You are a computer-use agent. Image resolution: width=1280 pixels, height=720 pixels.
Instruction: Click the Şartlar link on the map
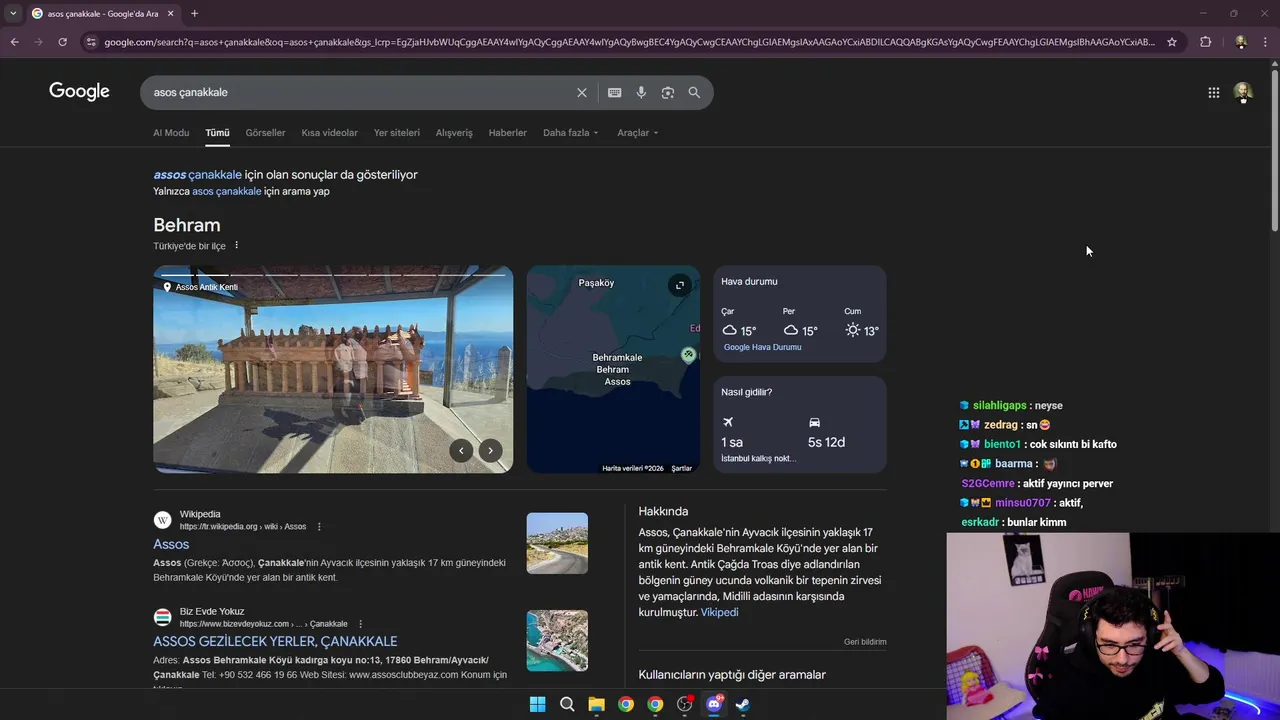click(x=681, y=468)
